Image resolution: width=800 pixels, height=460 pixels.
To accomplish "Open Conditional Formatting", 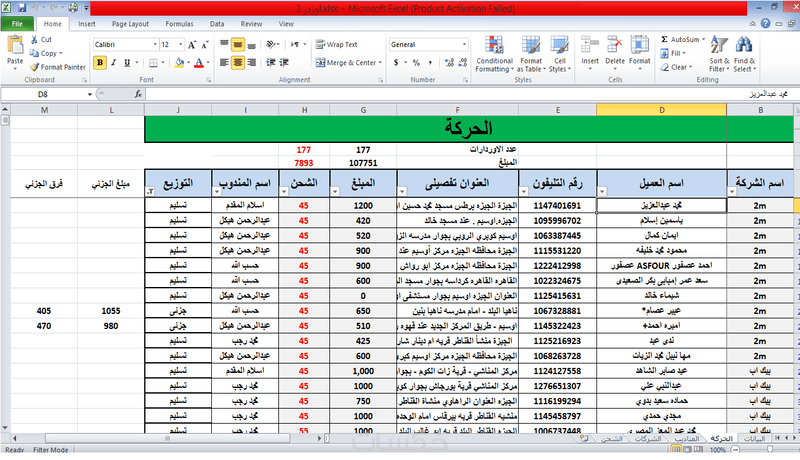I will 494,54.
